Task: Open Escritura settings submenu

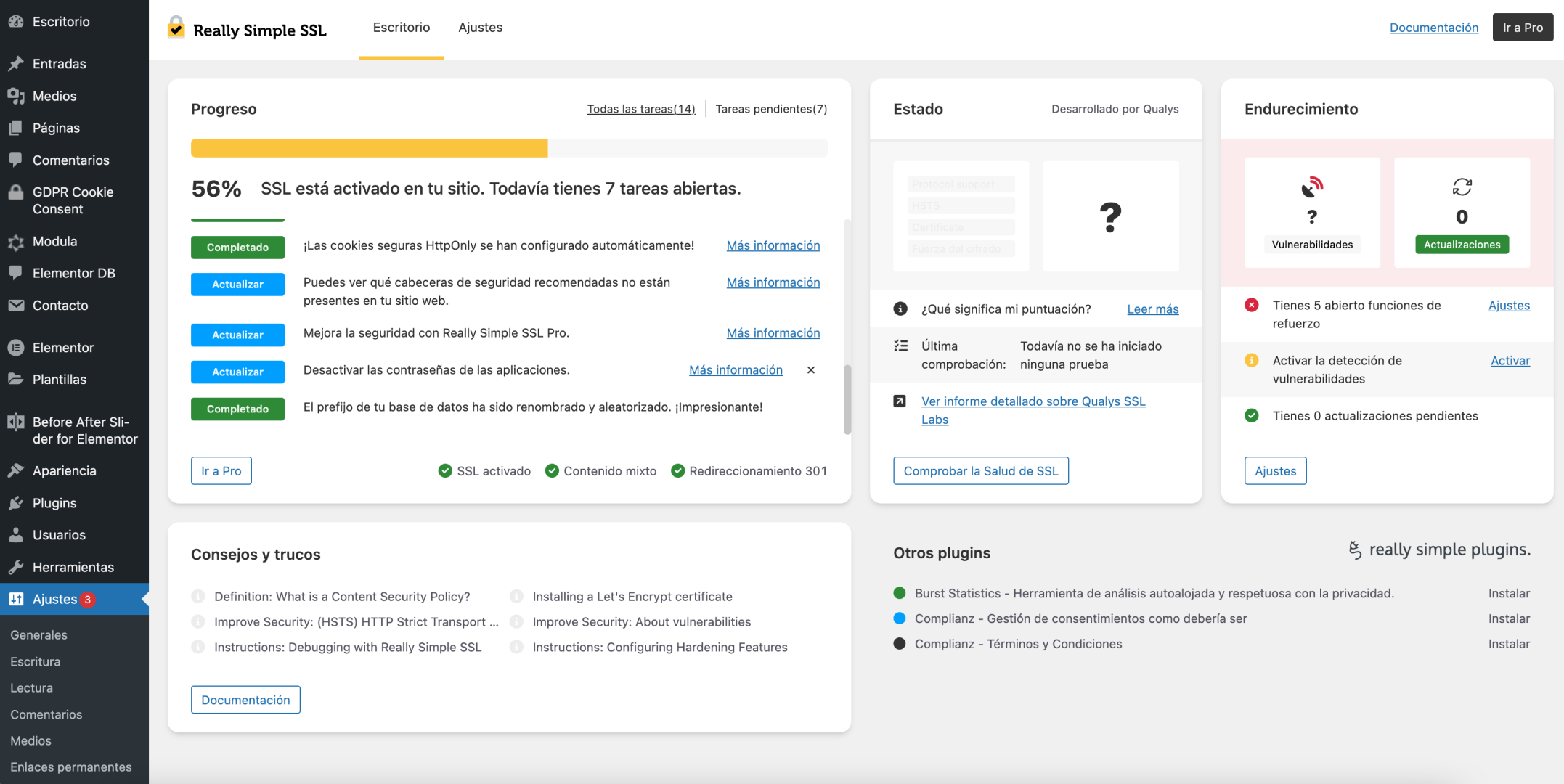Action: [x=35, y=661]
